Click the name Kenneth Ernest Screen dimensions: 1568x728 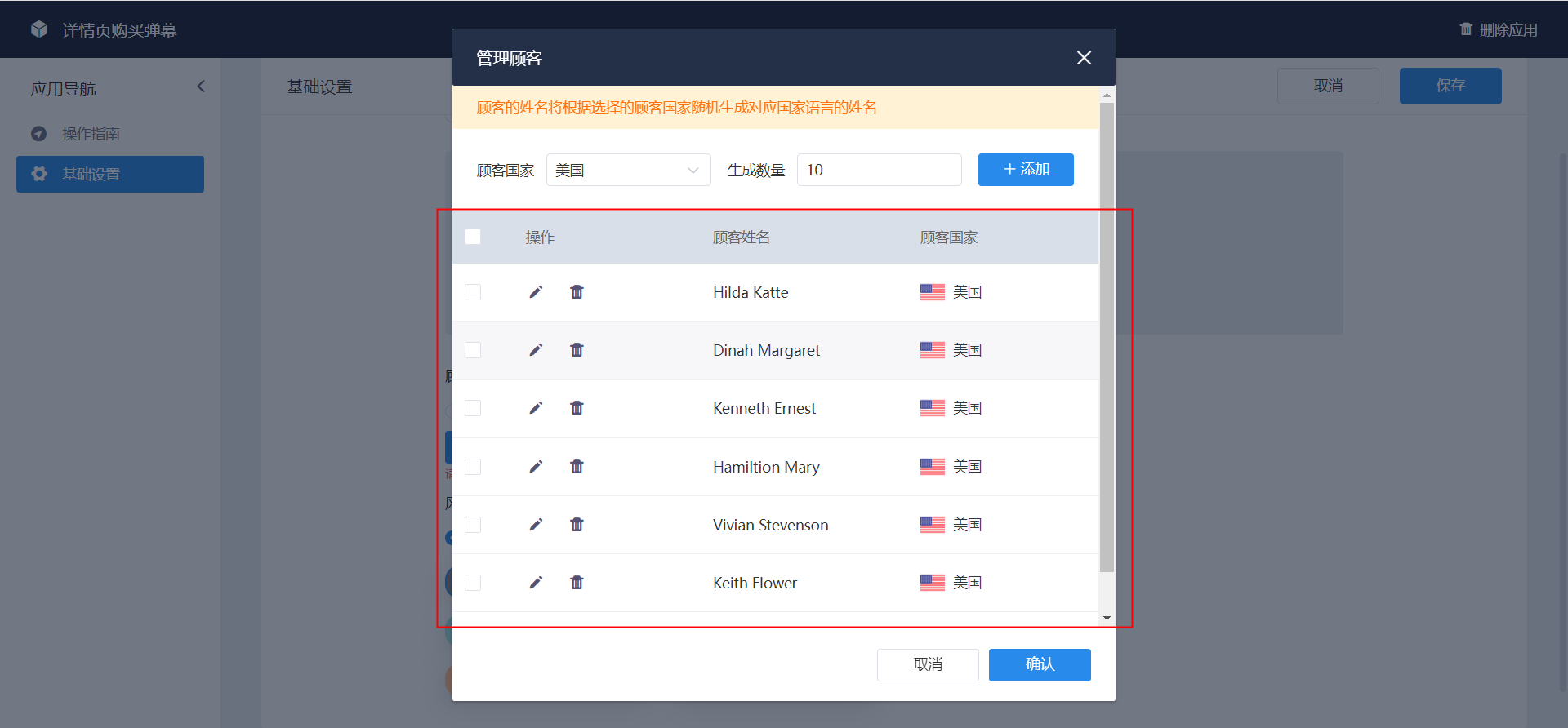coord(764,408)
